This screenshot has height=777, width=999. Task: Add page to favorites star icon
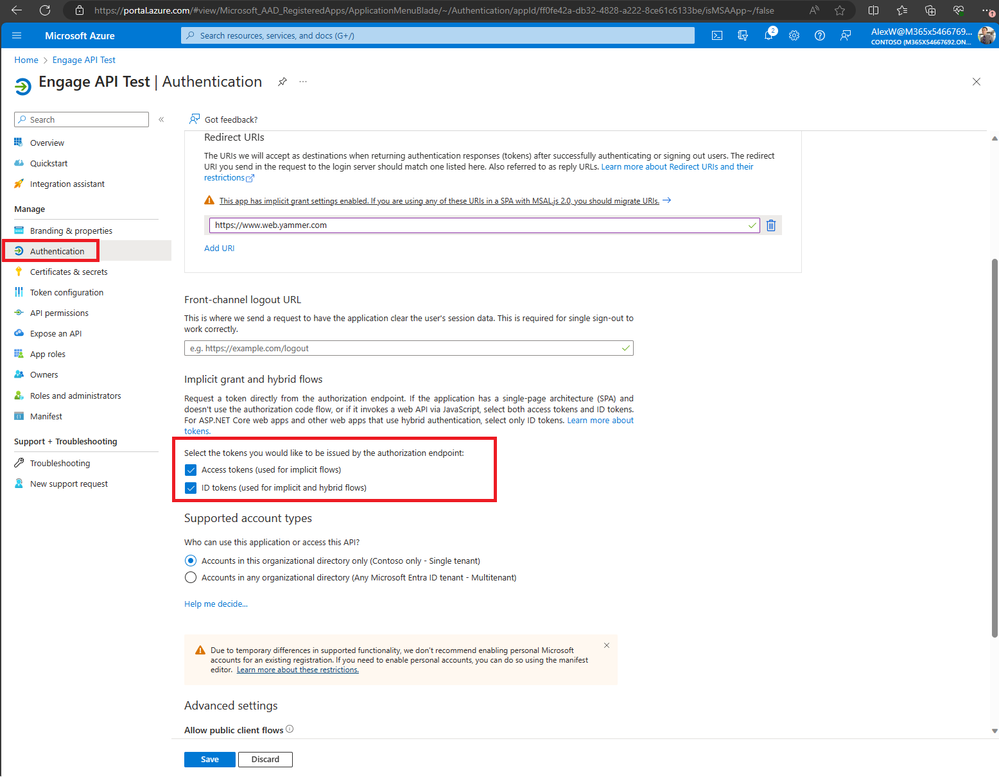(840, 10)
